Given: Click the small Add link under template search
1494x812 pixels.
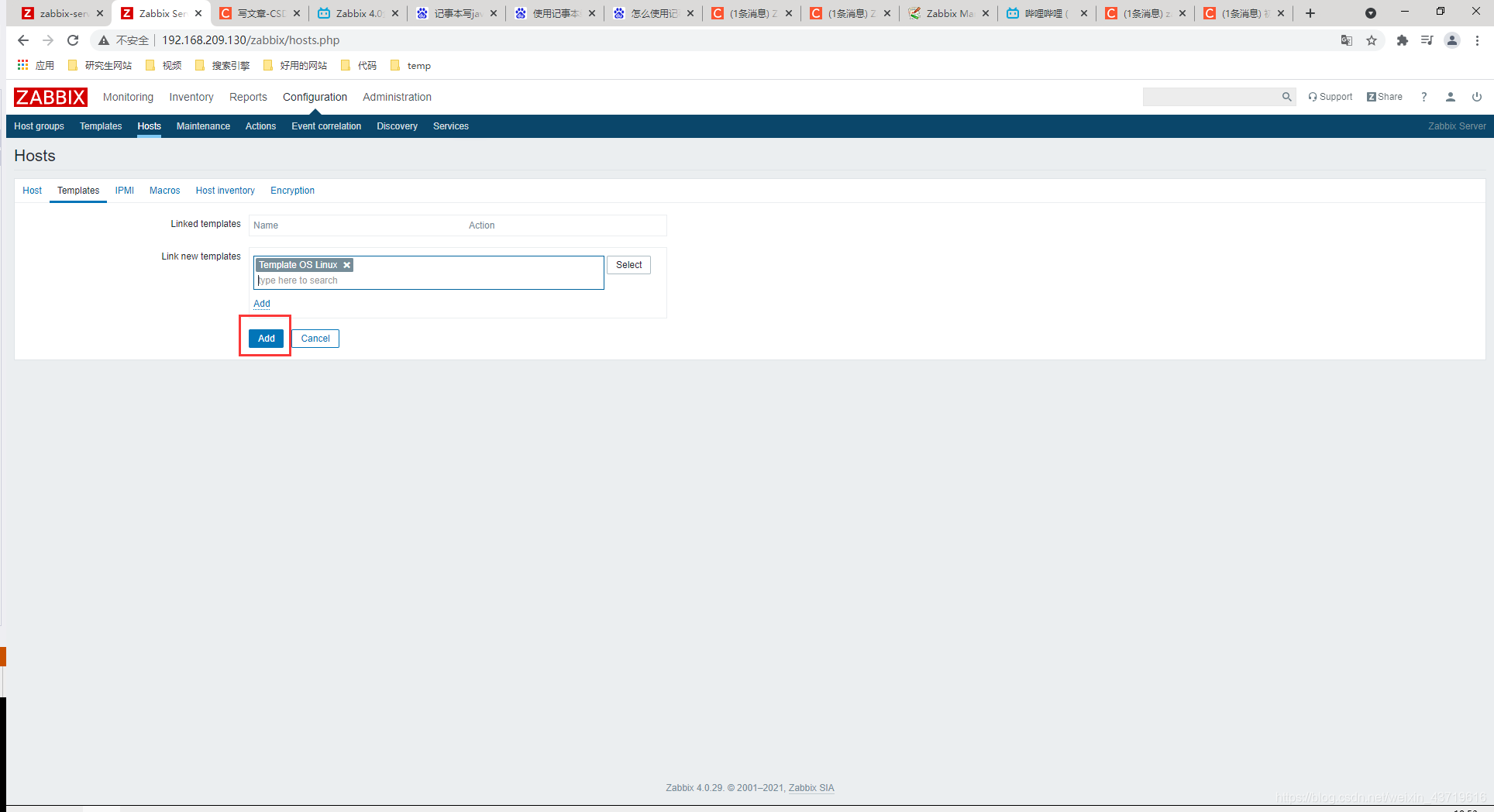Looking at the screenshot, I should coord(262,304).
